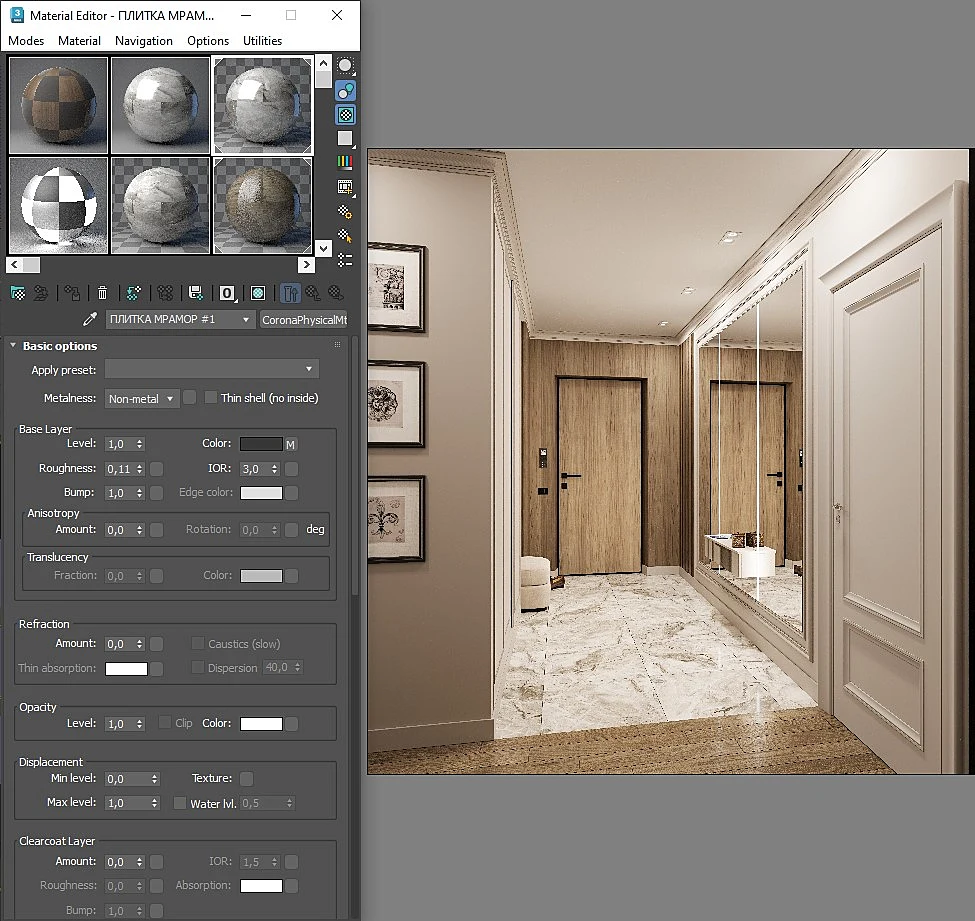Click the Video Color Check icon
This screenshot has height=921, width=975.
click(x=345, y=162)
